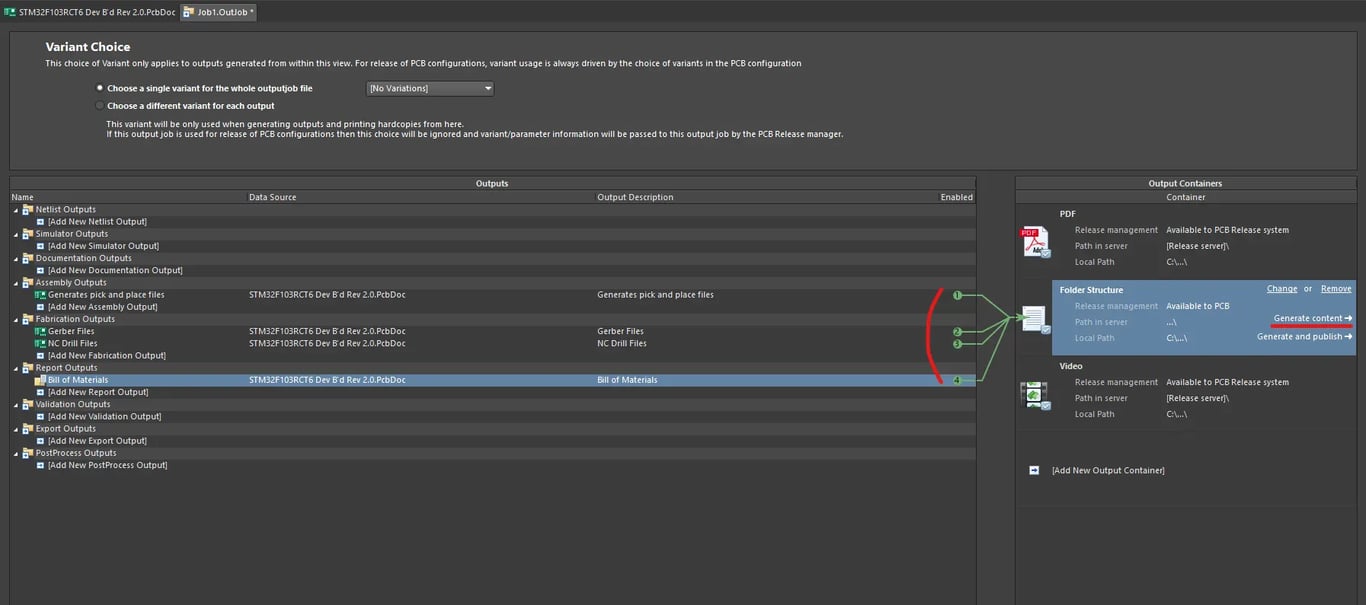Click 'Gerber Files' in Output Description column
The height and width of the screenshot is (605, 1366).
[x=620, y=331]
